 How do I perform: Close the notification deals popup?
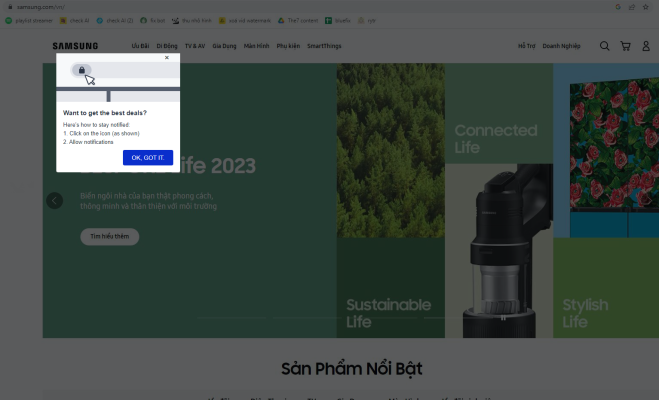click(x=167, y=58)
